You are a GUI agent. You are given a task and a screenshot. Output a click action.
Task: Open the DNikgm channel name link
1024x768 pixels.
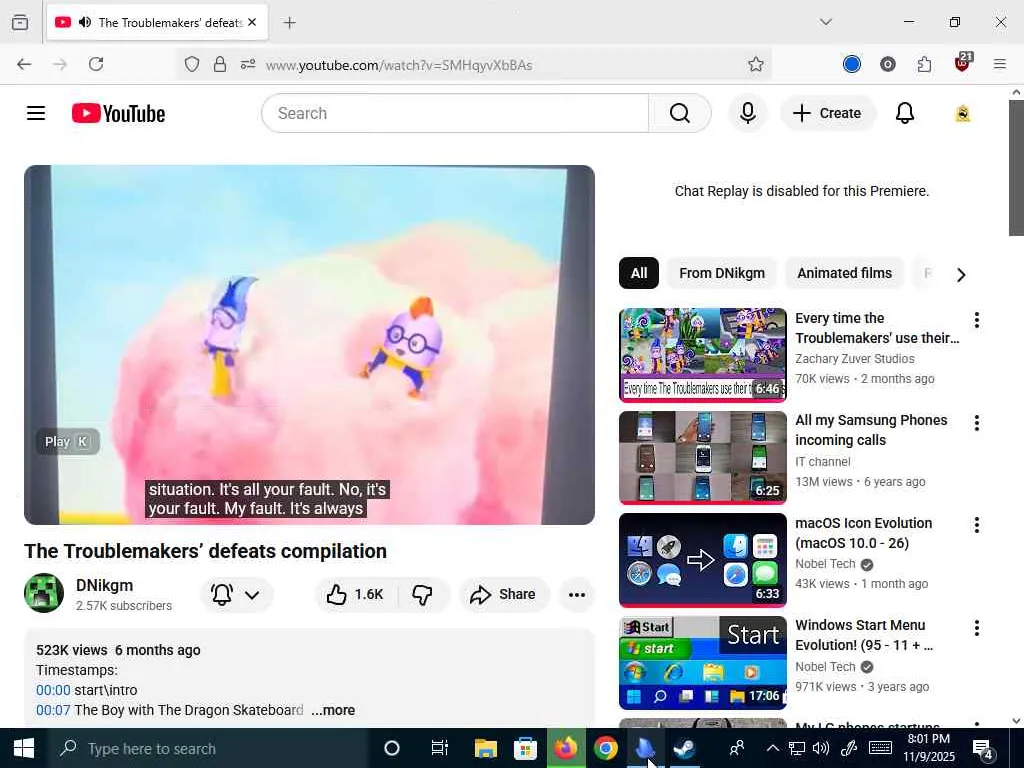(x=104, y=585)
